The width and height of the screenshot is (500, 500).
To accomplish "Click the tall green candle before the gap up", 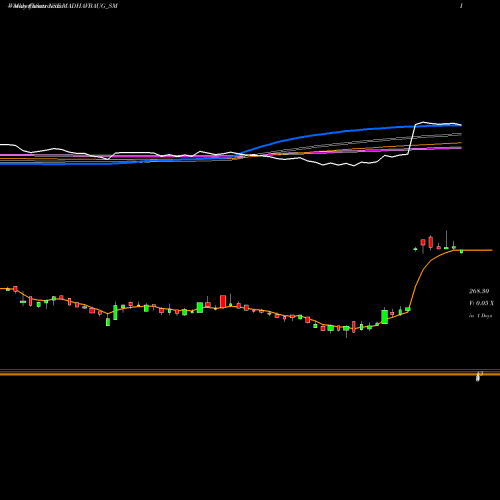I will pos(384,316).
